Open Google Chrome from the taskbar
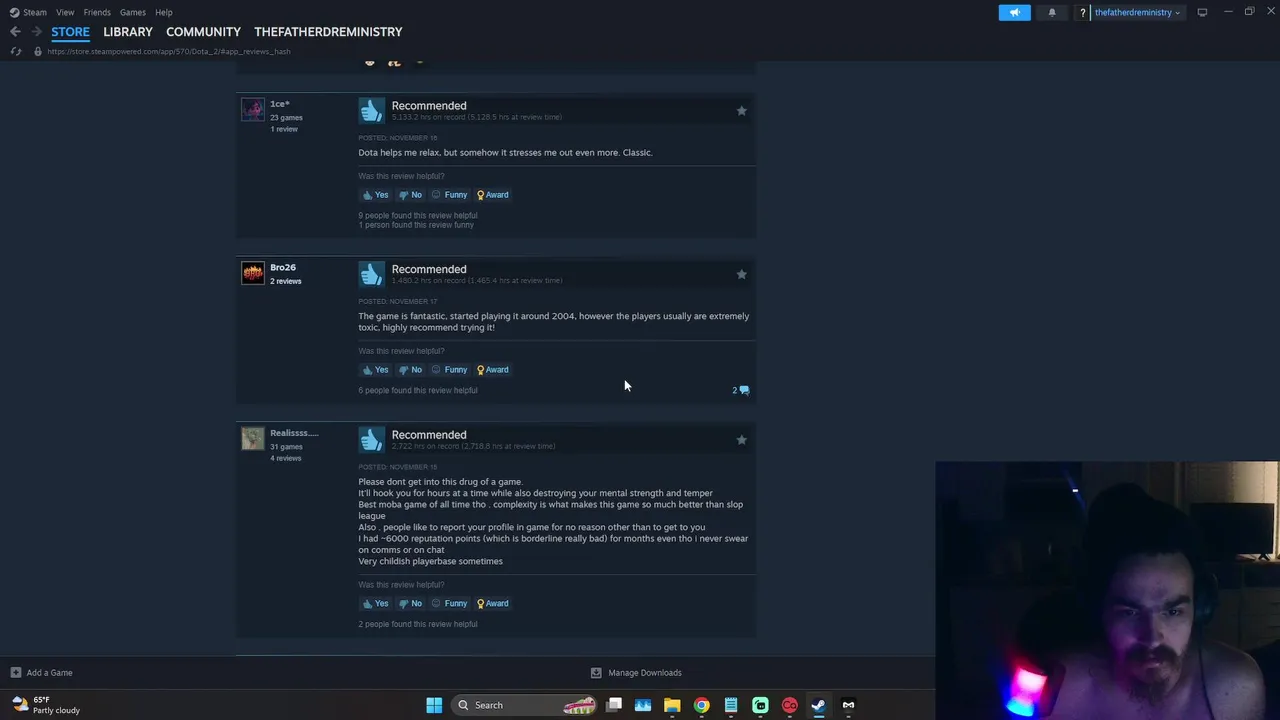Image resolution: width=1280 pixels, height=720 pixels. click(702, 705)
